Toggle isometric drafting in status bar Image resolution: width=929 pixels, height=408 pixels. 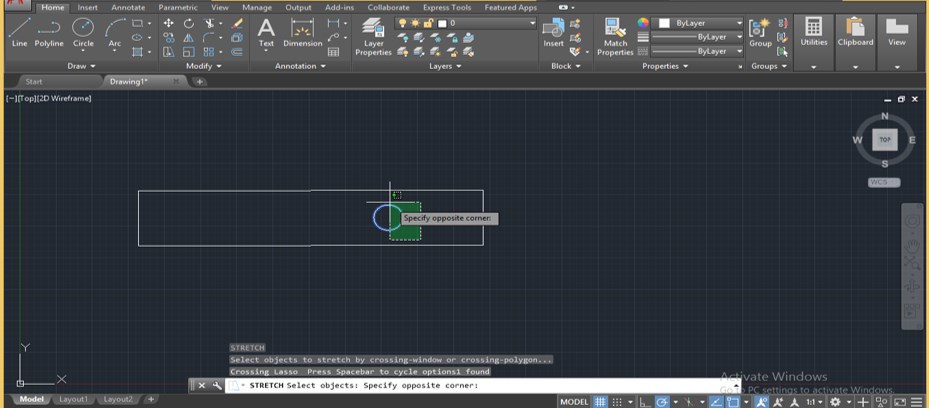coord(688,402)
